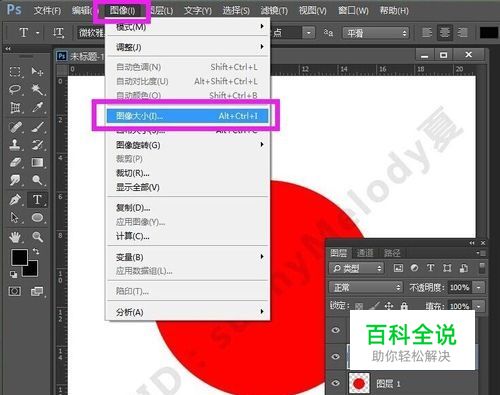Swap foreground and background colors
Screen dimensions: 500x395
[36, 251]
